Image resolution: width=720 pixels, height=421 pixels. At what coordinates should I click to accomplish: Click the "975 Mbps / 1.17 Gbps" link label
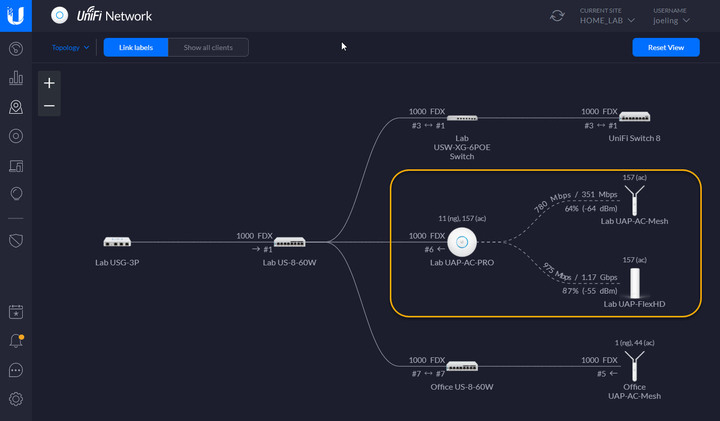[x=579, y=274]
